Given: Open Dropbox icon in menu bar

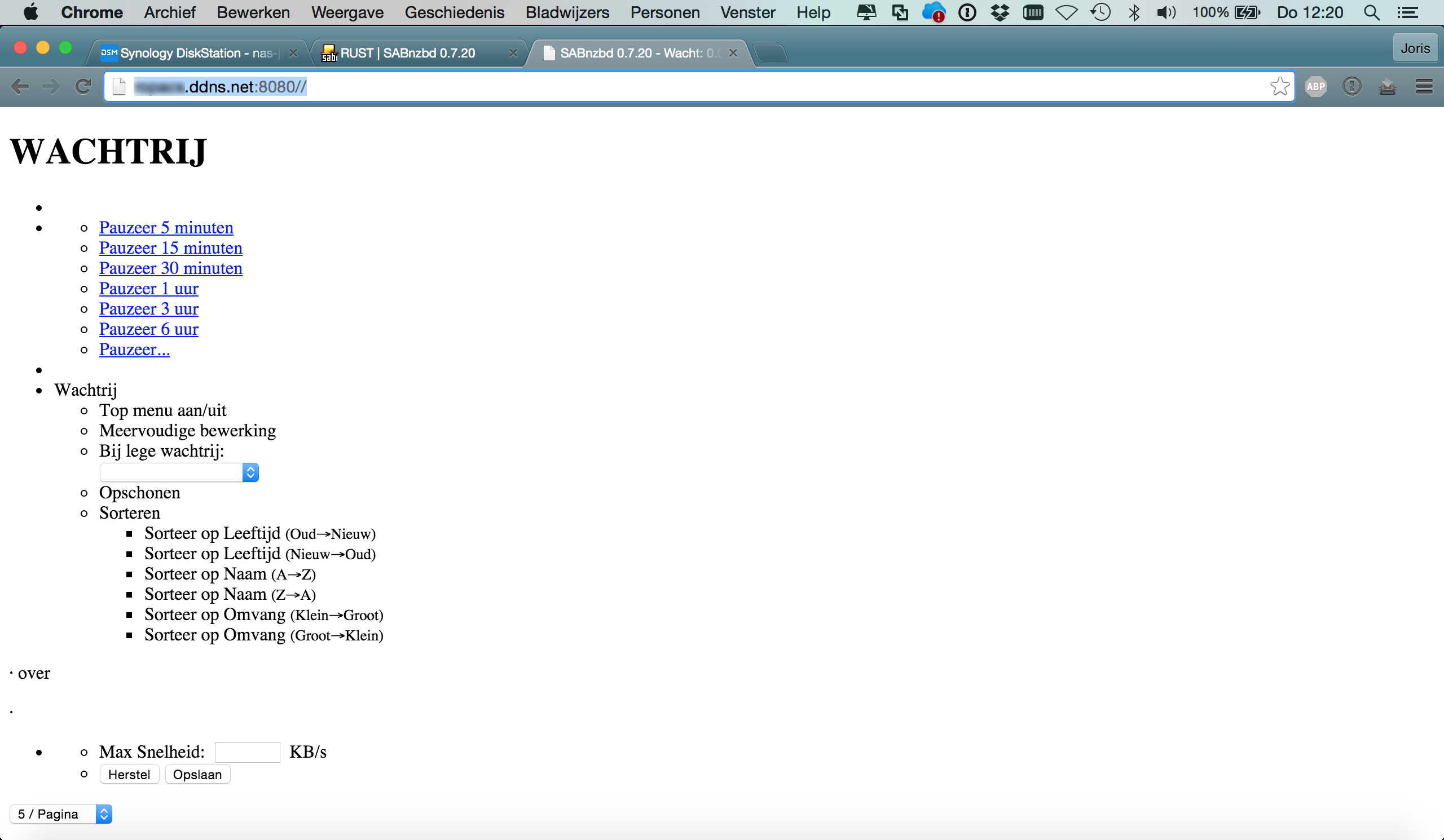Looking at the screenshot, I should (1000, 12).
